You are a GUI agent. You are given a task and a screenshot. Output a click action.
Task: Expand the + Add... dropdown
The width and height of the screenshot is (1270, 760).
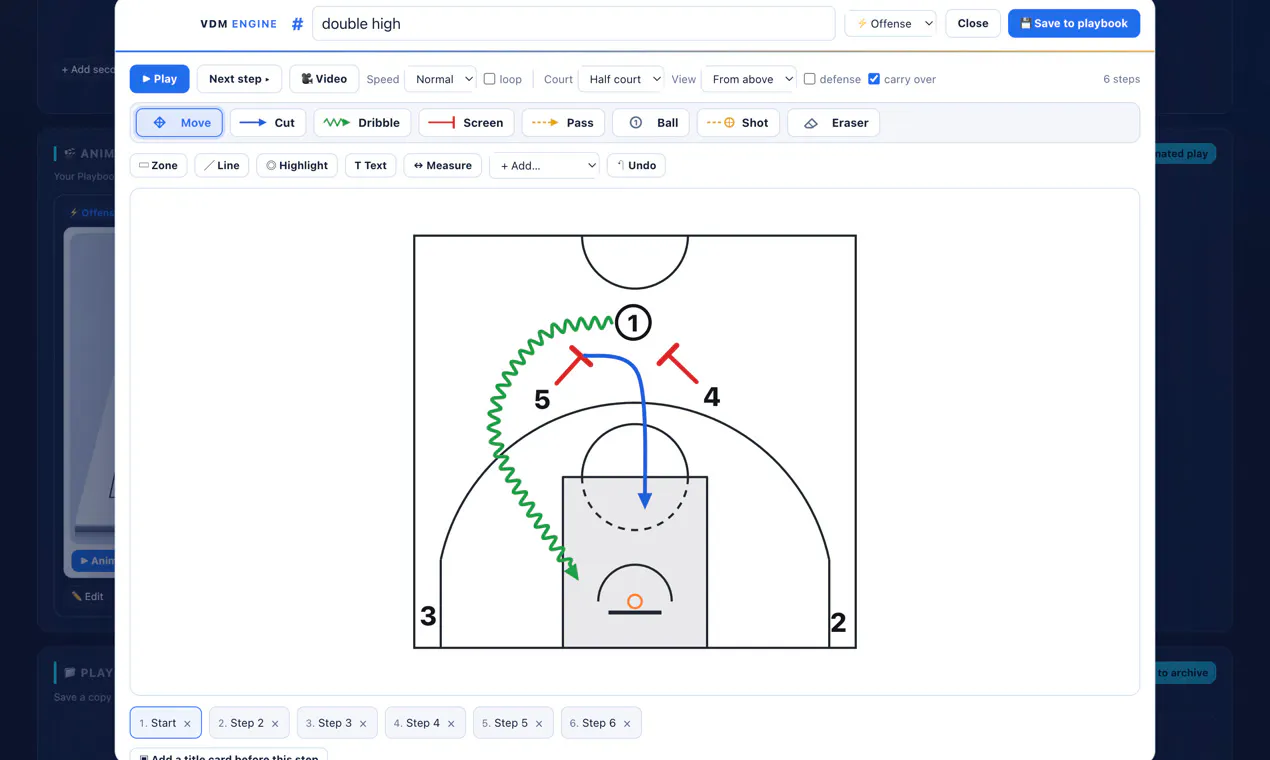tap(544, 165)
